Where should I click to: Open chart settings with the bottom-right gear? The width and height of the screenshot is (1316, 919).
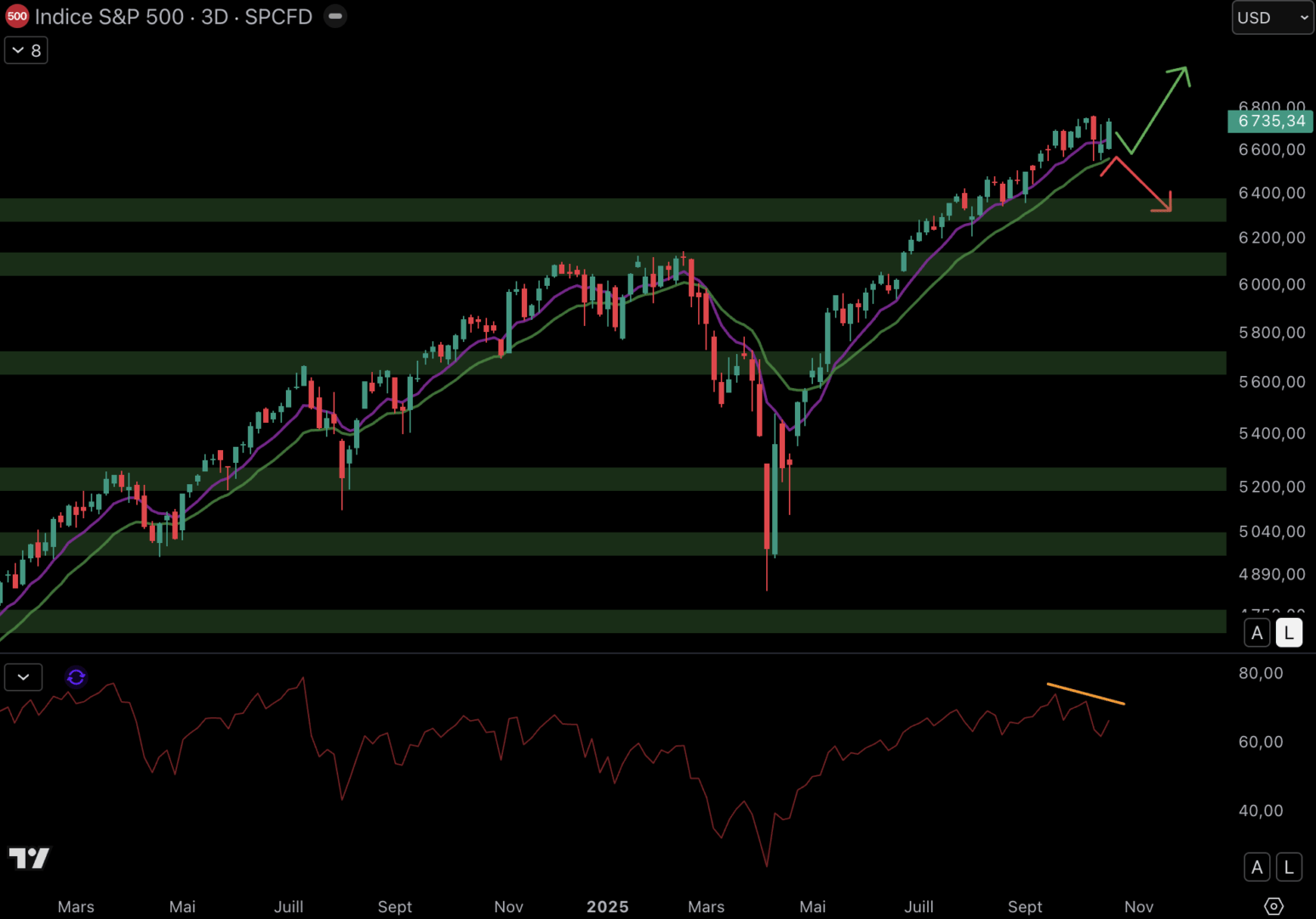[1273, 906]
